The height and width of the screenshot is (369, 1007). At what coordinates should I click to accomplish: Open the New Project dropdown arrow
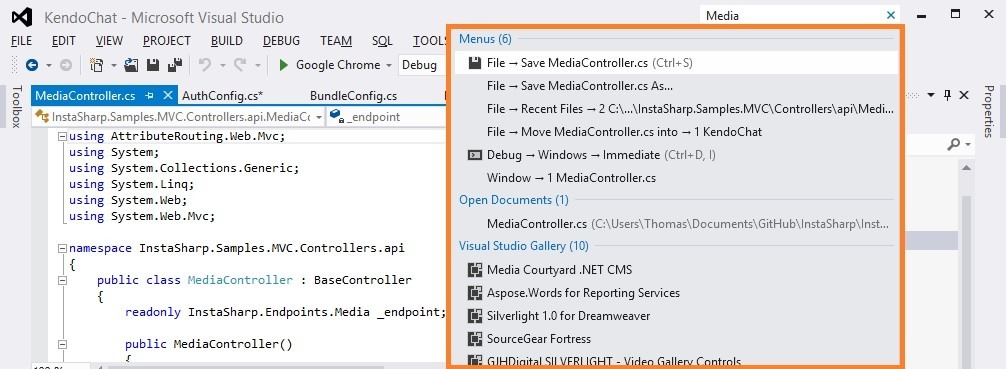click(x=114, y=65)
